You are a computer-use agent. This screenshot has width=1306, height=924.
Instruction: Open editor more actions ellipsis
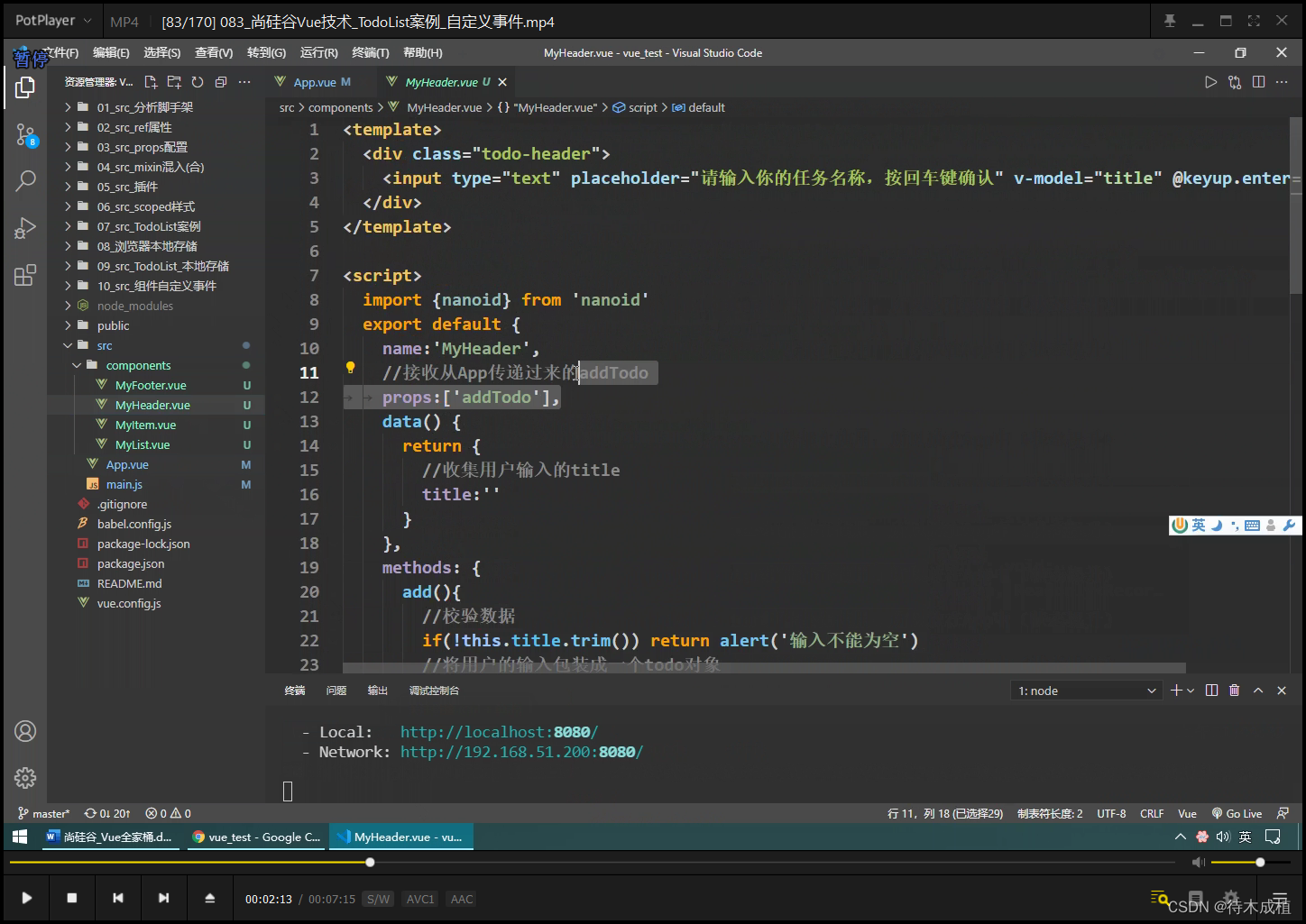(1282, 82)
